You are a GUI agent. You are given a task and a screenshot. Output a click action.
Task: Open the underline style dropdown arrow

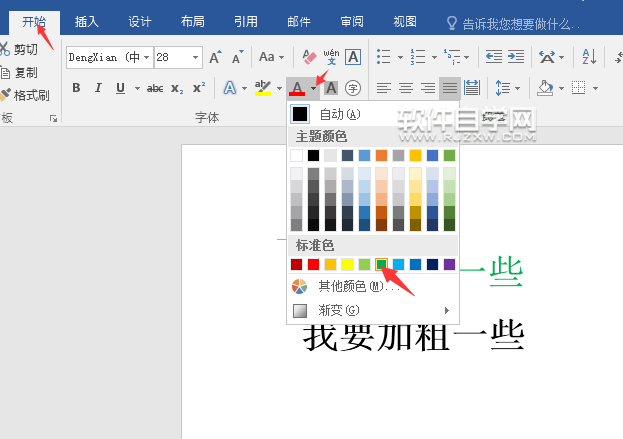137,88
